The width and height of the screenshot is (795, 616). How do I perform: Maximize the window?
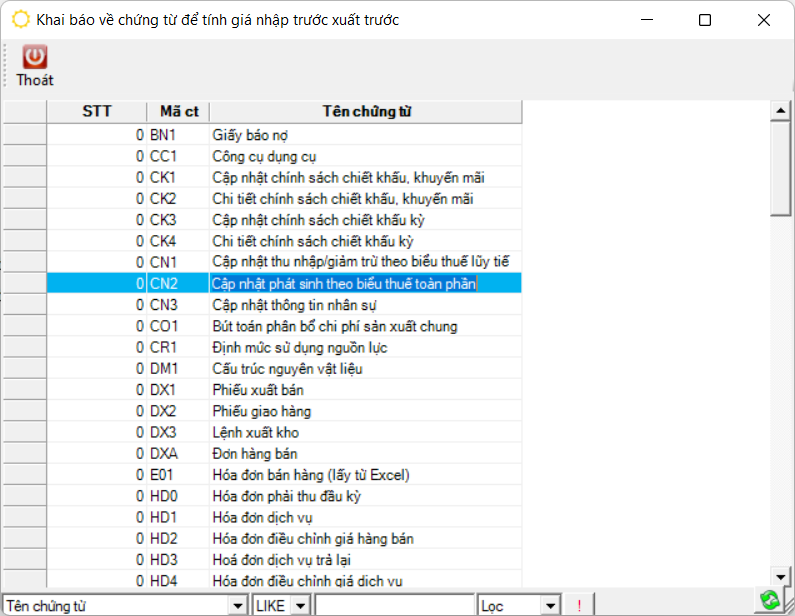(705, 20)
